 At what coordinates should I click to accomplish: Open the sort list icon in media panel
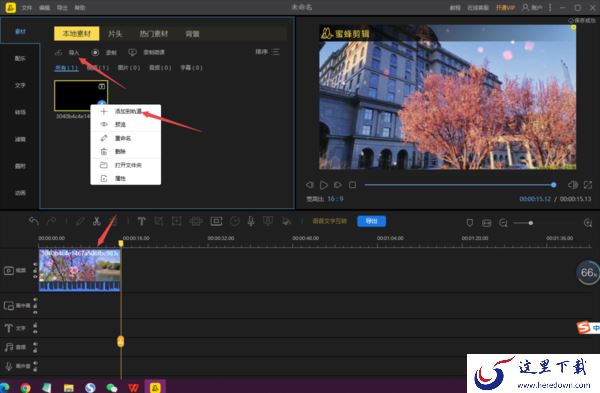click(x=276, y=52)
